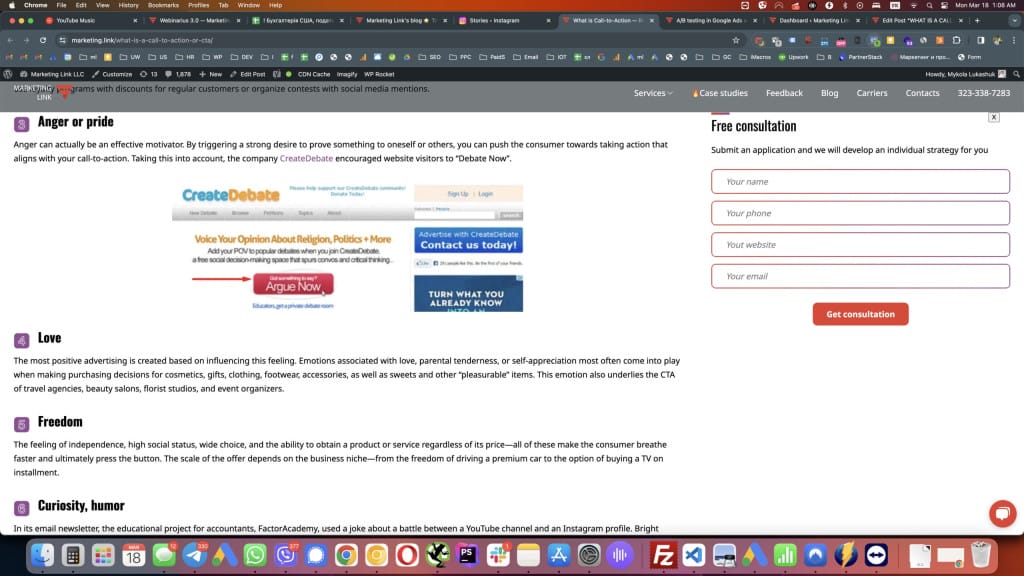Open the chat widget bubble

pos(1001,513)
